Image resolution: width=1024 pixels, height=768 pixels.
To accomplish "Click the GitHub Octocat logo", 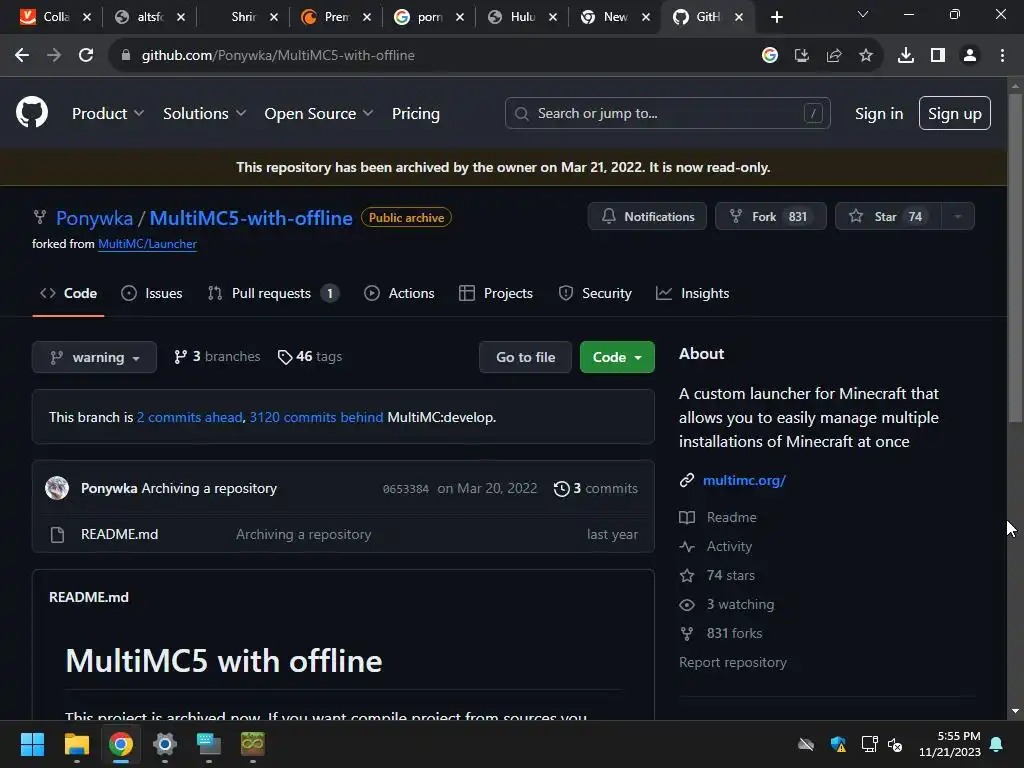I will coord(31,113).
